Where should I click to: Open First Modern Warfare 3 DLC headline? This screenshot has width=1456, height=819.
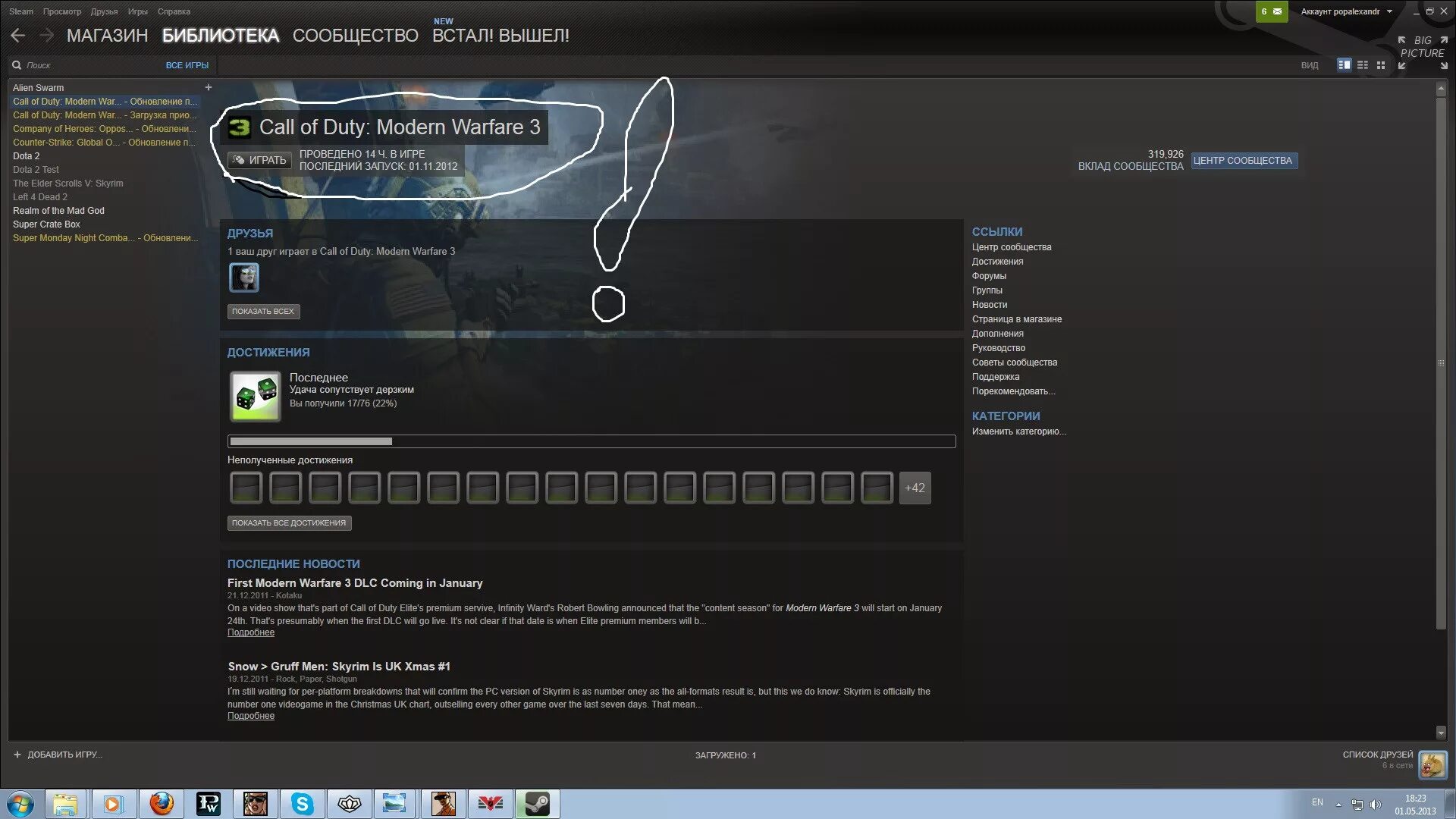(355, 583)
